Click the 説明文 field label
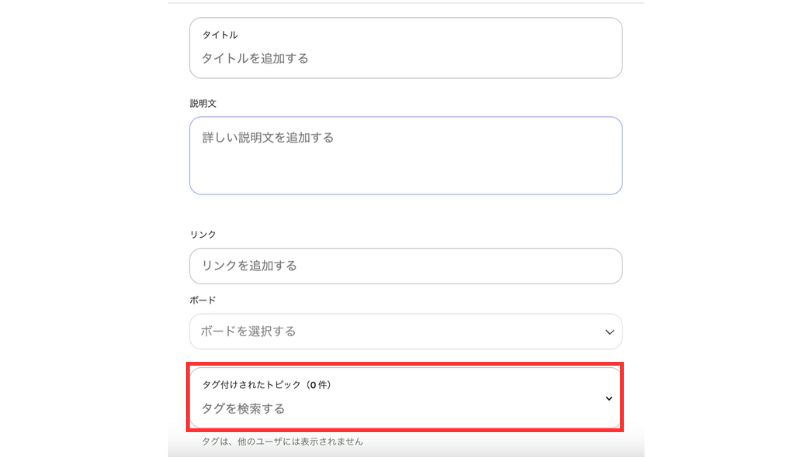Viewport: 812px width, 457px height. point(203,104)
